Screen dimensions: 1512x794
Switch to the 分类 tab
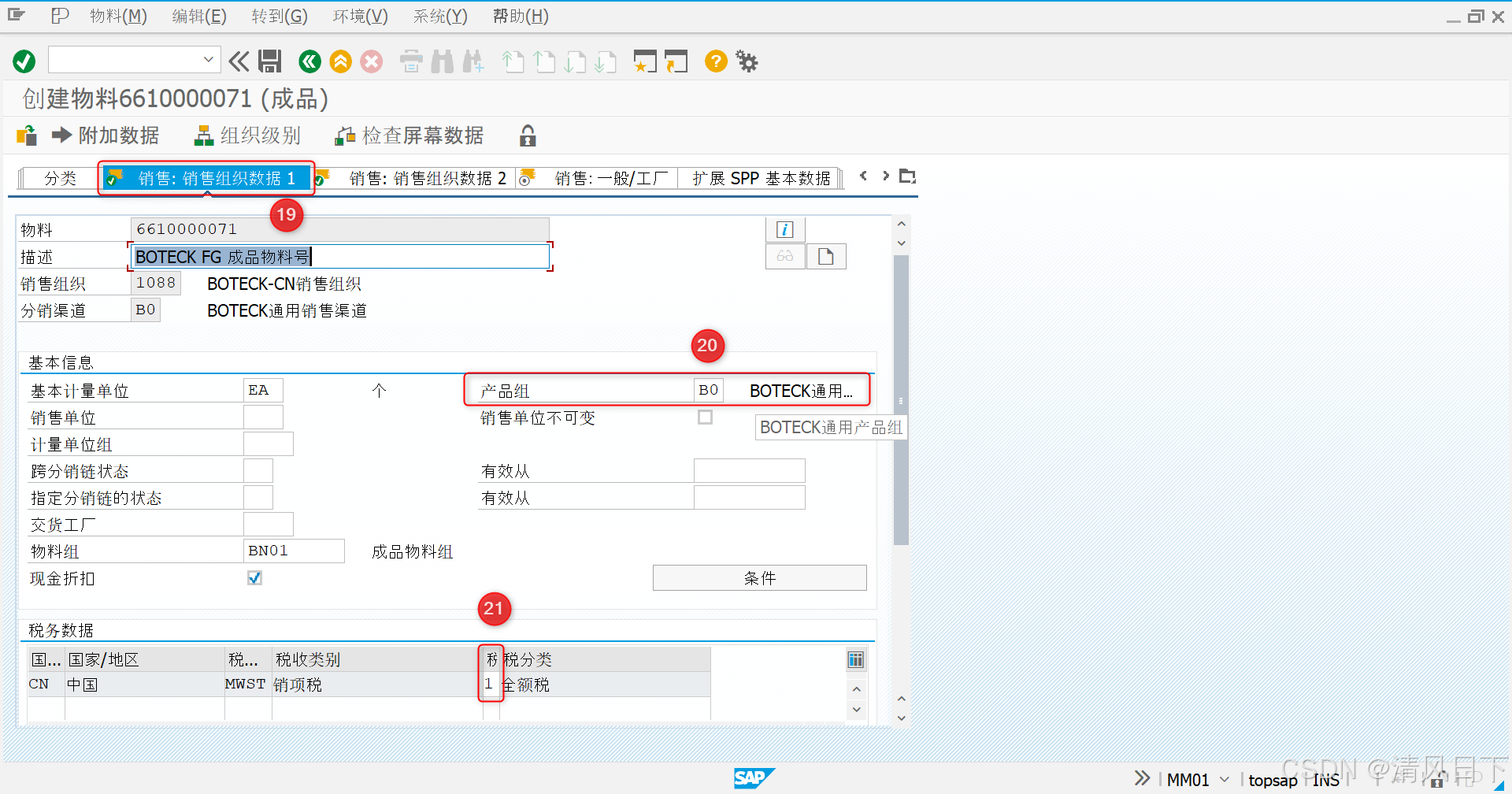(60, 178)
